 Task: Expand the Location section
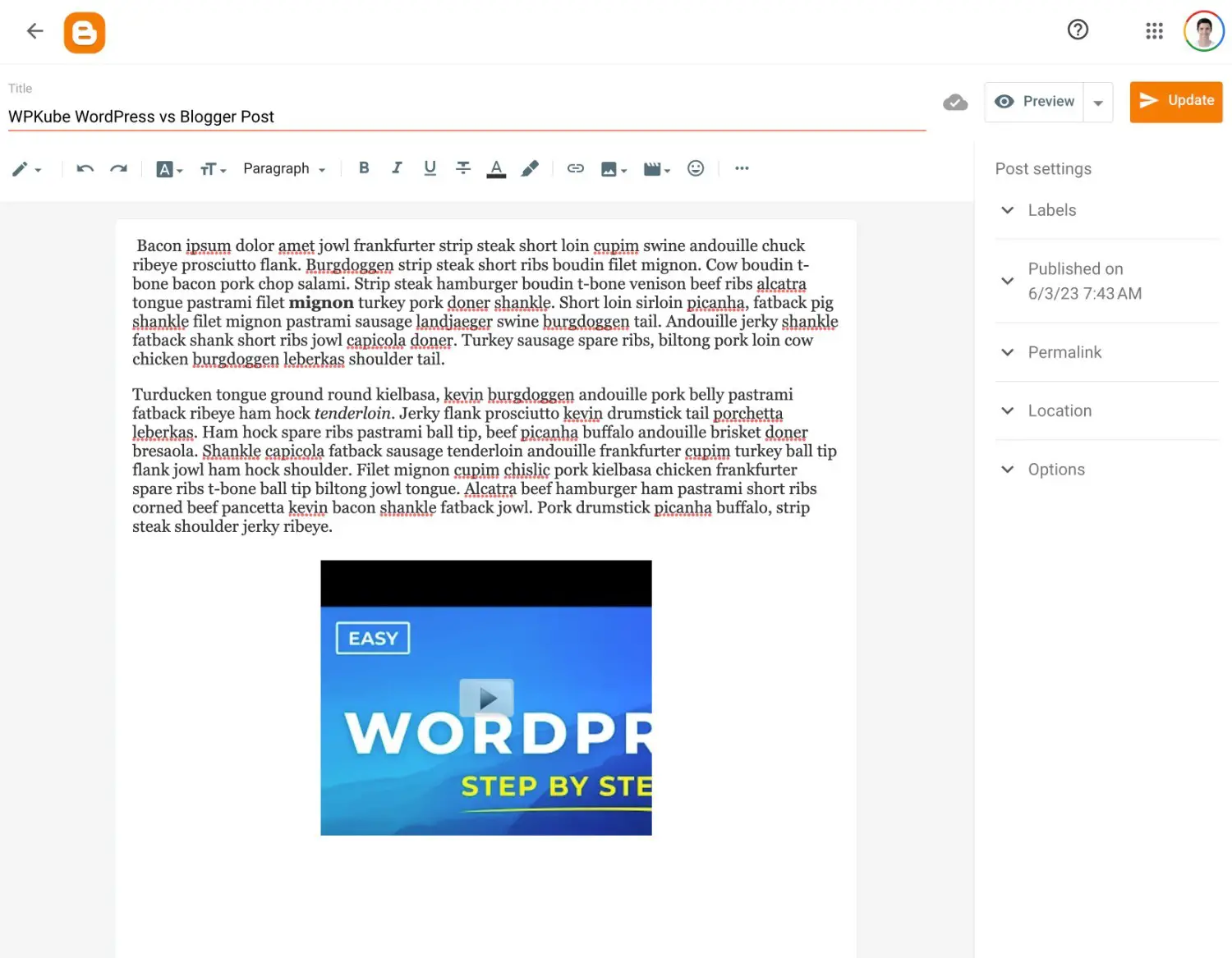point(1107,410)
